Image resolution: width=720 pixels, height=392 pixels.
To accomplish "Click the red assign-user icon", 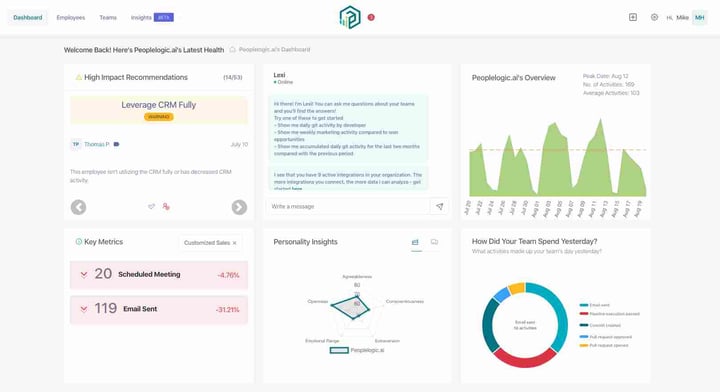I will (166, 207).
